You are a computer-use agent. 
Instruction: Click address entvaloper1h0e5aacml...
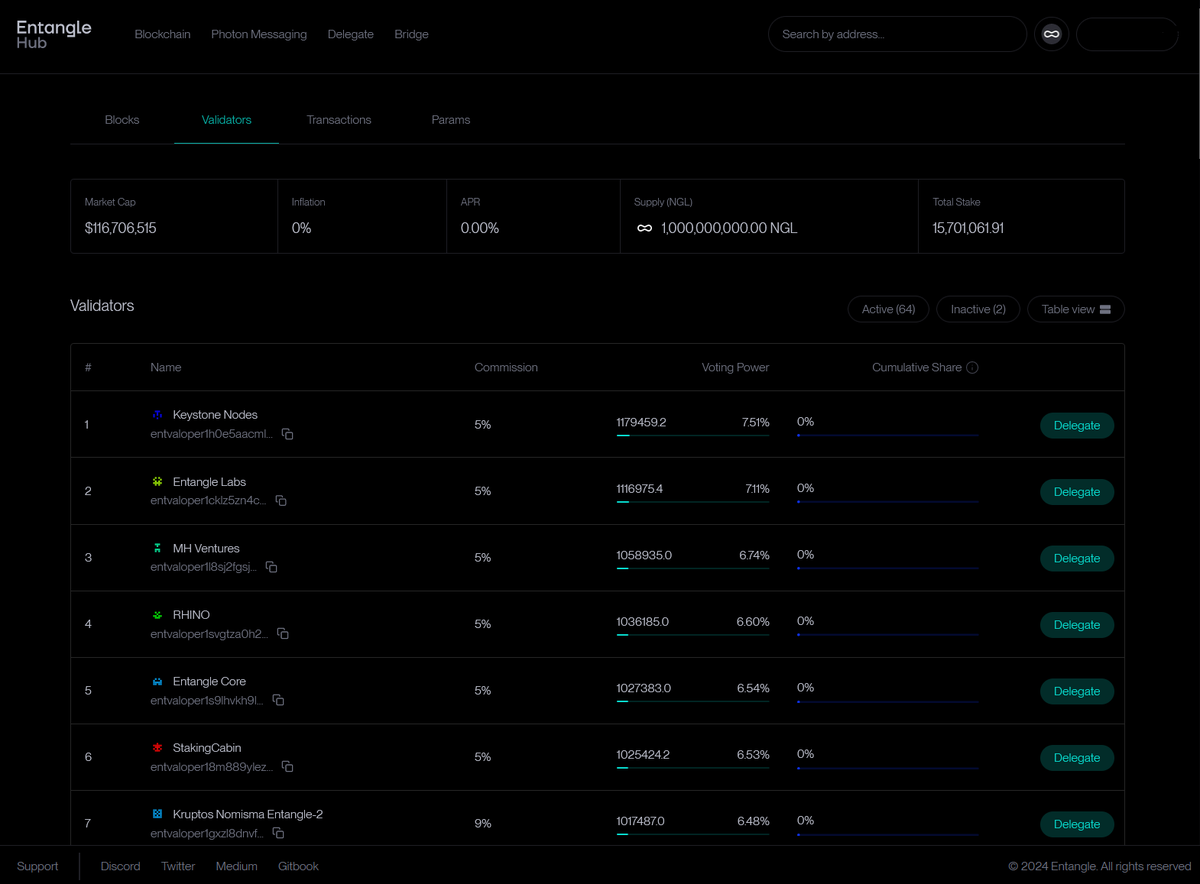211,434
